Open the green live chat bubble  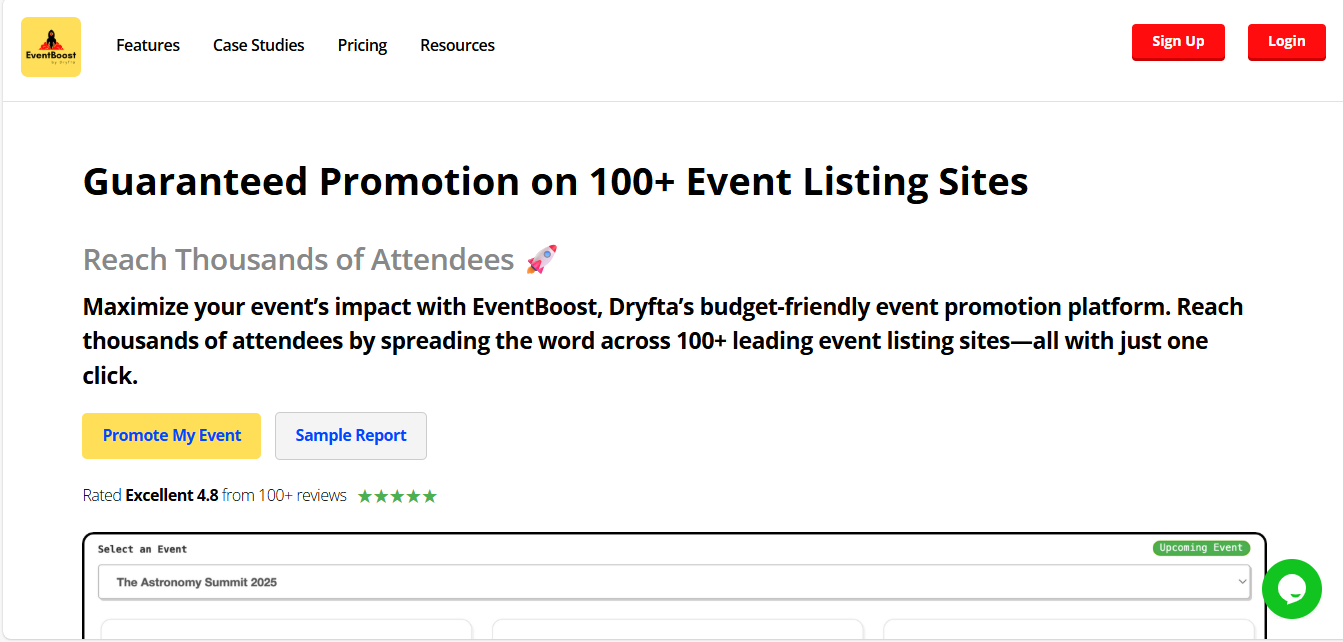(1292, 589)
